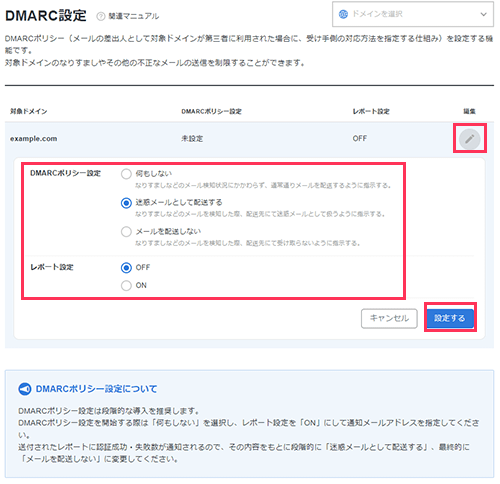
Task: Set report setting to ON
Action: tap(126, 286)
